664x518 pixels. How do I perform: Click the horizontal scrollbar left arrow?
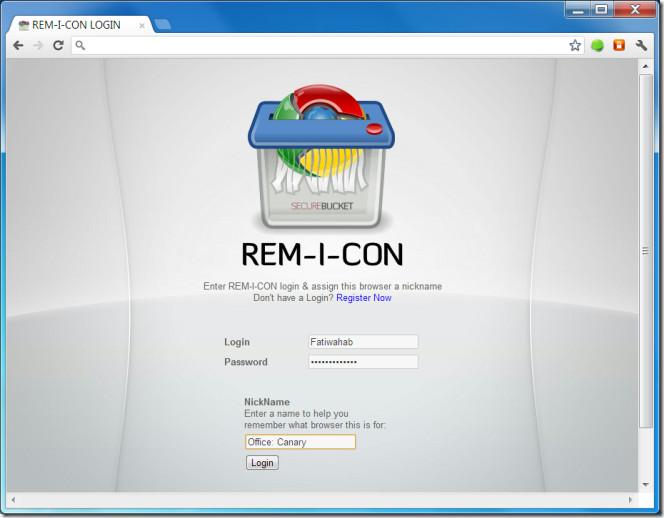coord(13,500)
